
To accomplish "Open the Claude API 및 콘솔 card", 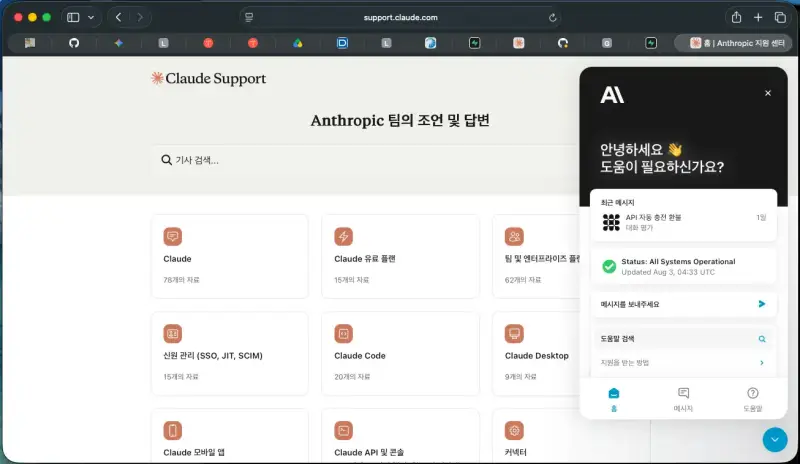I will 401,436.
